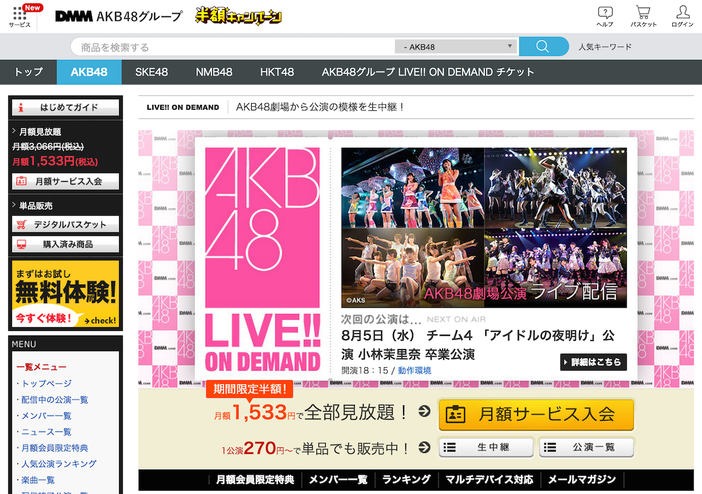Click the DMM AKB48 Group logo
Screen dimensions: 702x494
(119, 17)
